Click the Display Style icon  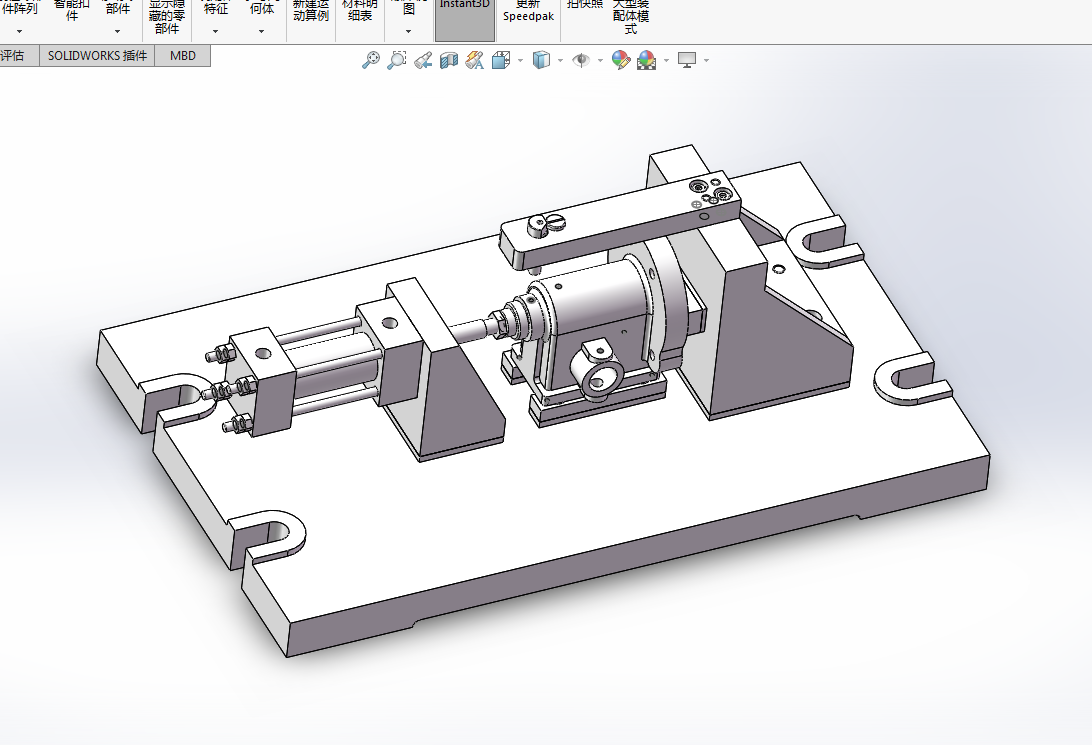(x=541, y=61)
